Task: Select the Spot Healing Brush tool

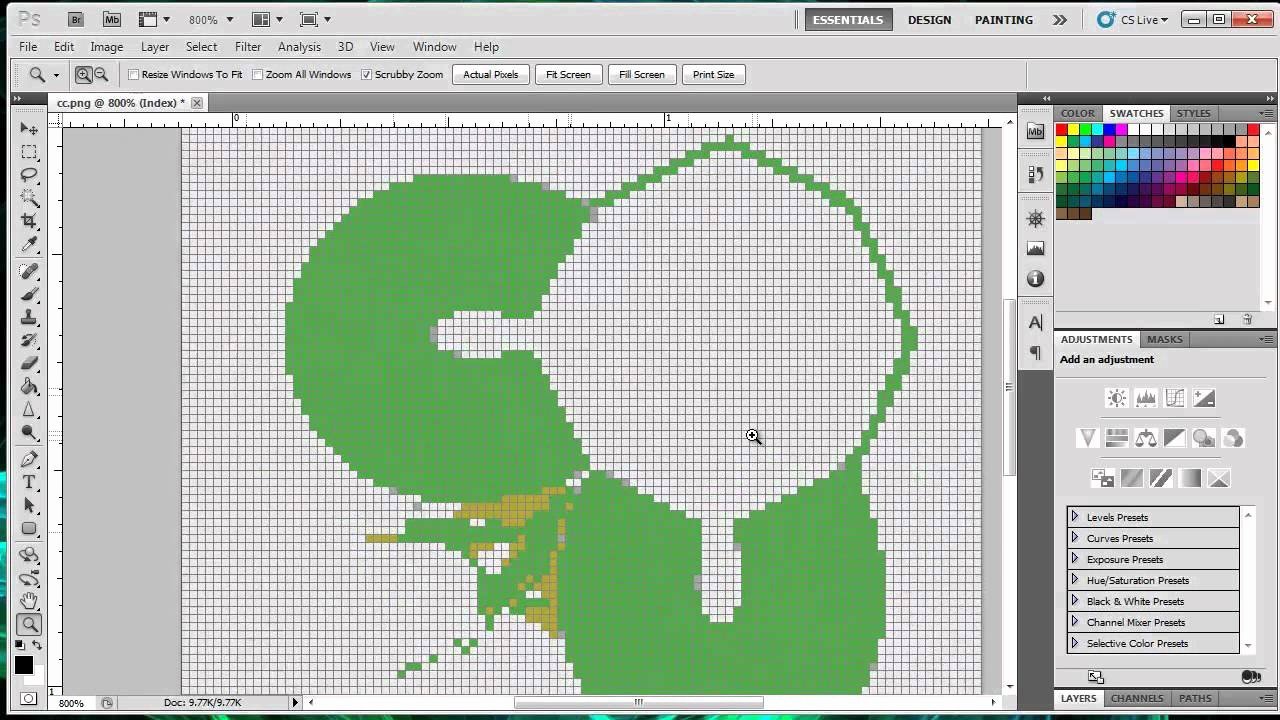Action: [x=29, y=272]
